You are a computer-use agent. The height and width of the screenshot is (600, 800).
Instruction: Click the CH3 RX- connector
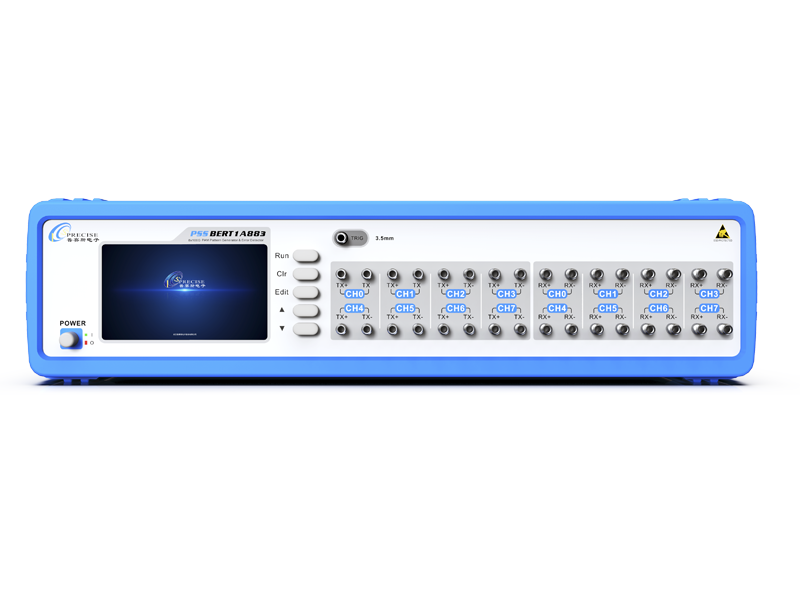pos(724,274)
